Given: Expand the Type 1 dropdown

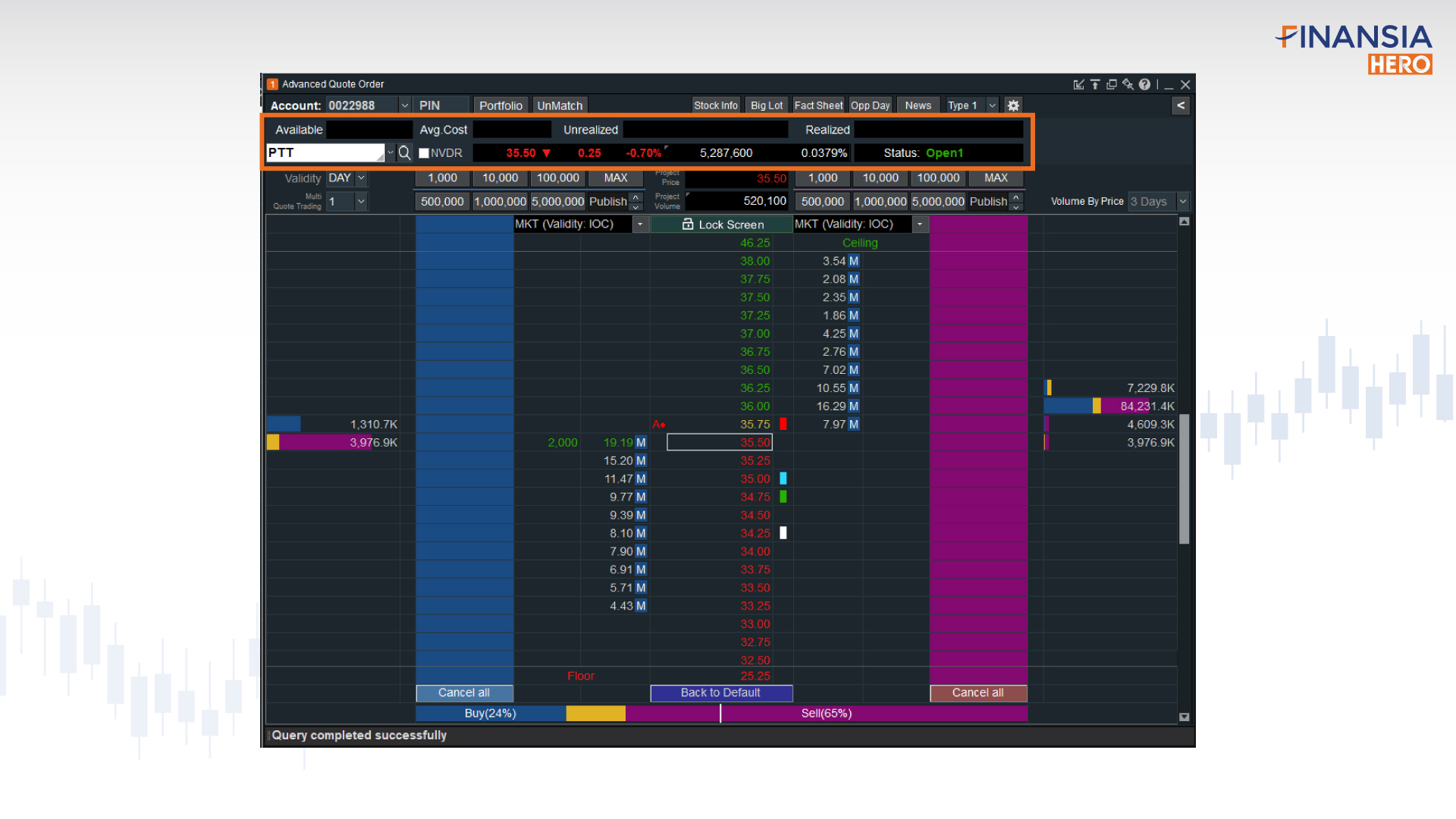Looking at the screenshot, I should (x=993, y=105).
